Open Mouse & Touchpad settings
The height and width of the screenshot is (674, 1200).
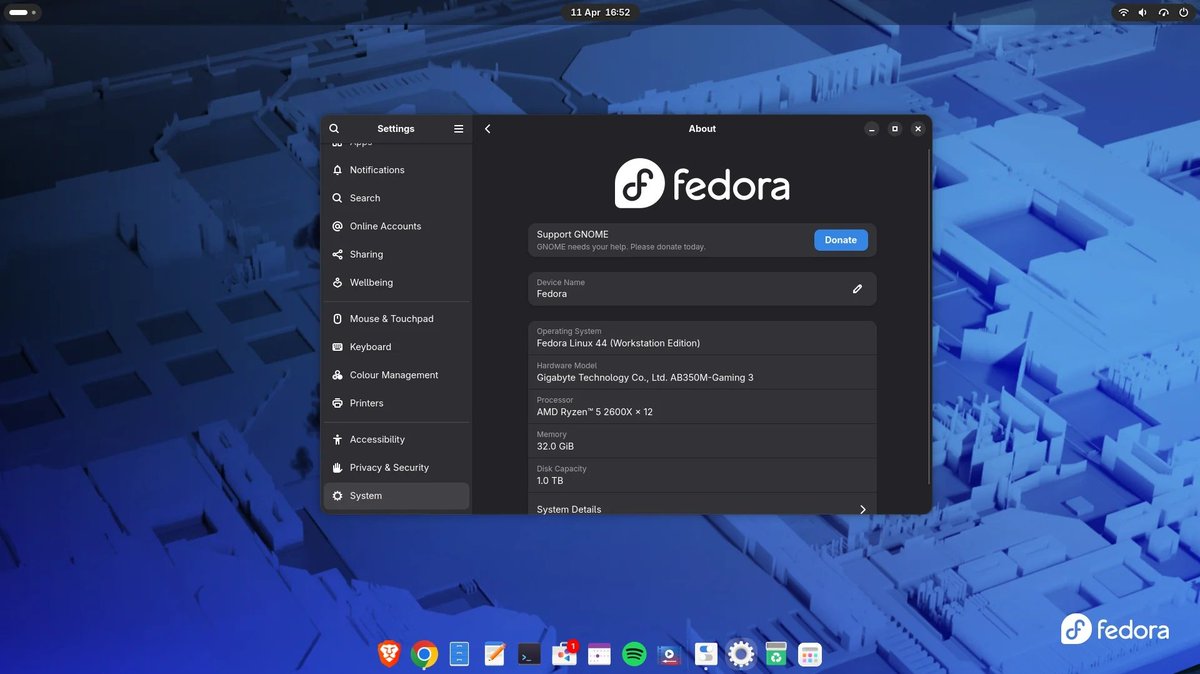tap(396, 319)
